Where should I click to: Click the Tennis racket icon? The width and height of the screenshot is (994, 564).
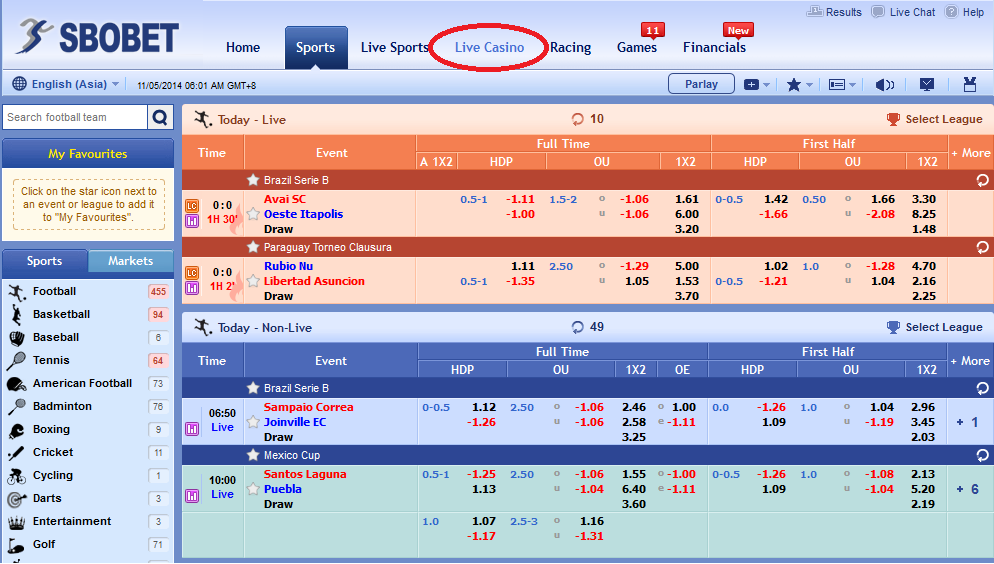(x=16, y=361)
